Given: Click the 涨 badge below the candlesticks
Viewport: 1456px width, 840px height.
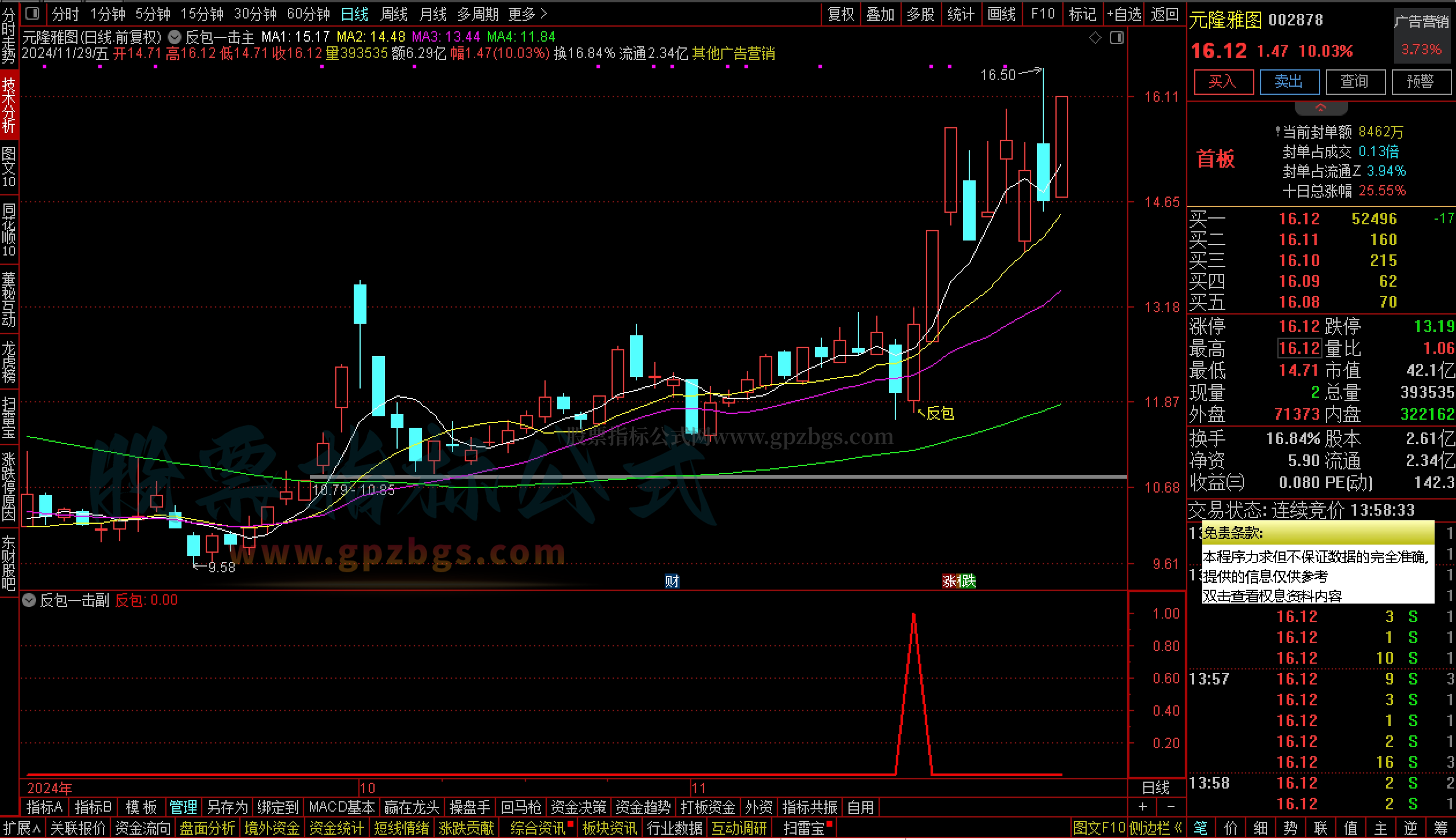Looking at the screenshot, I should click(950, 581).
